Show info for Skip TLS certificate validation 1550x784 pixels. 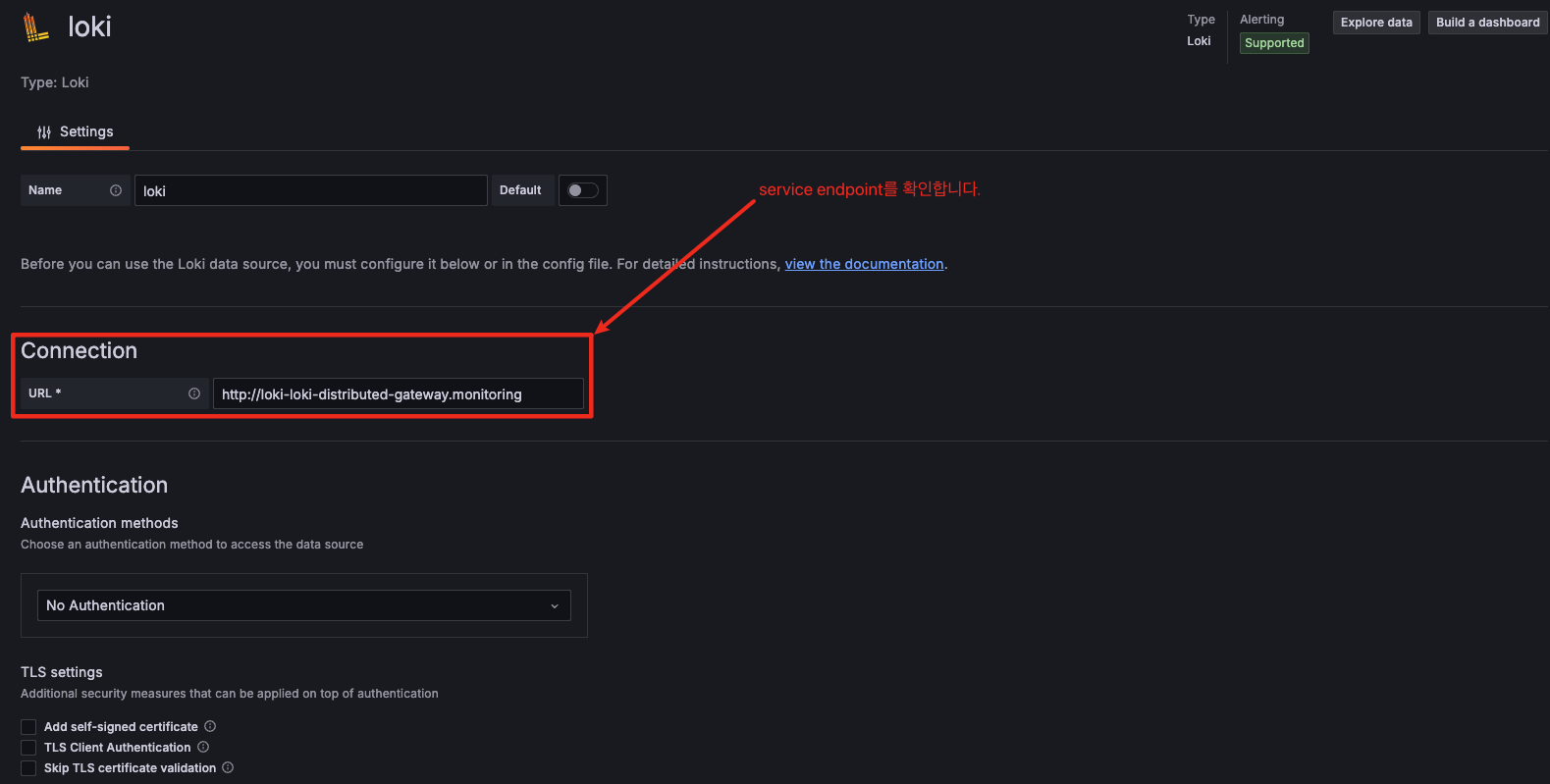(x=228, y=767)
